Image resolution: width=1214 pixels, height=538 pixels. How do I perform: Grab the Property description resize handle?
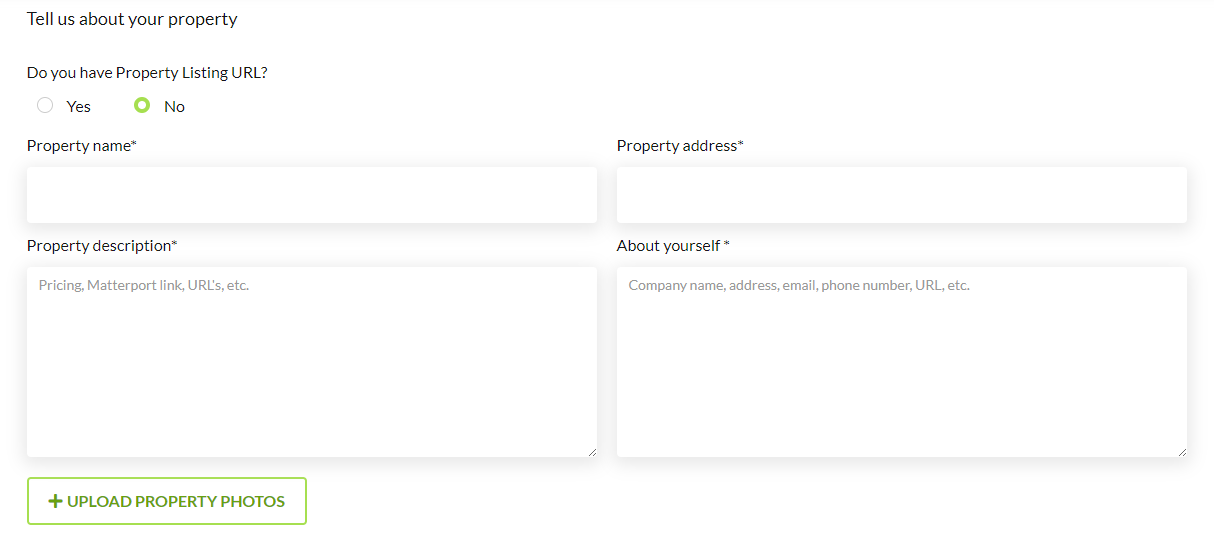pos(592,452)
